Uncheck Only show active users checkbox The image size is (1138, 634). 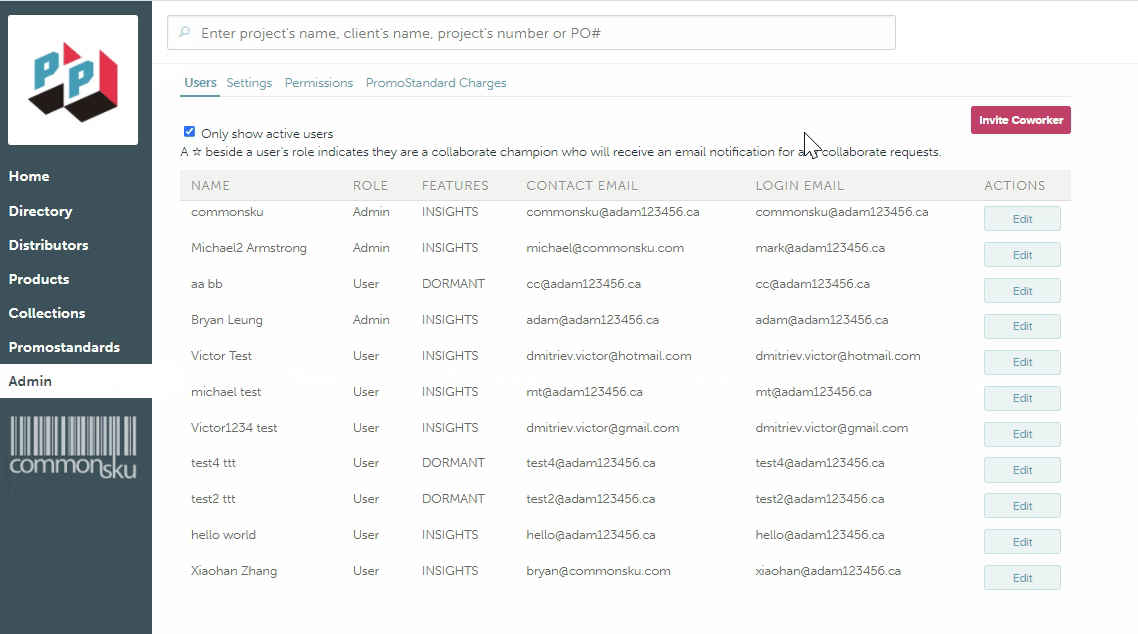189,132
